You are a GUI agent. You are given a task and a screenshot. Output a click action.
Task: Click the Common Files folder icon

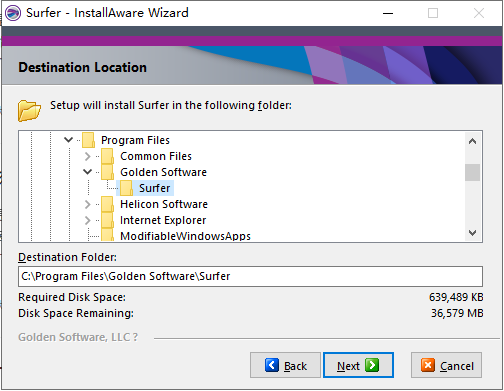coord(107,156)
